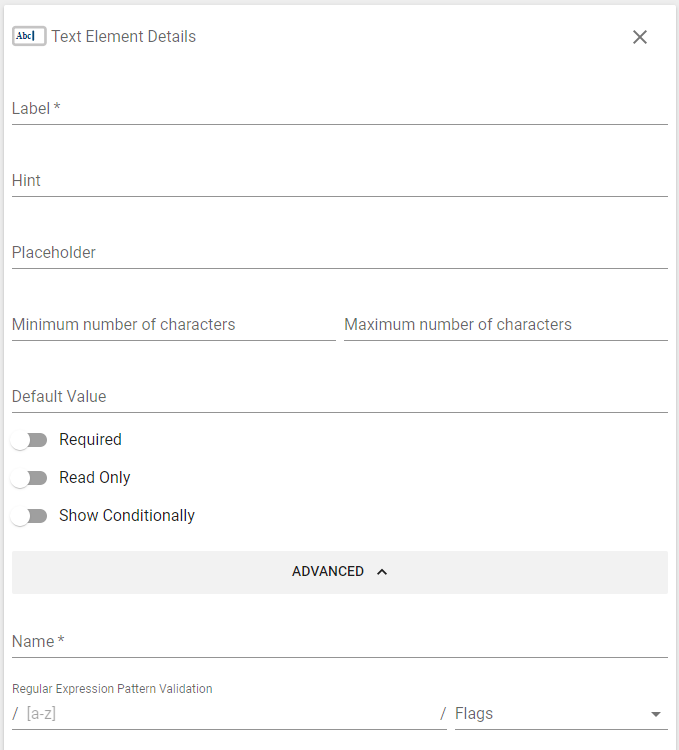Toggle the Required switch

pyautogui.click(x=29, y=440)
